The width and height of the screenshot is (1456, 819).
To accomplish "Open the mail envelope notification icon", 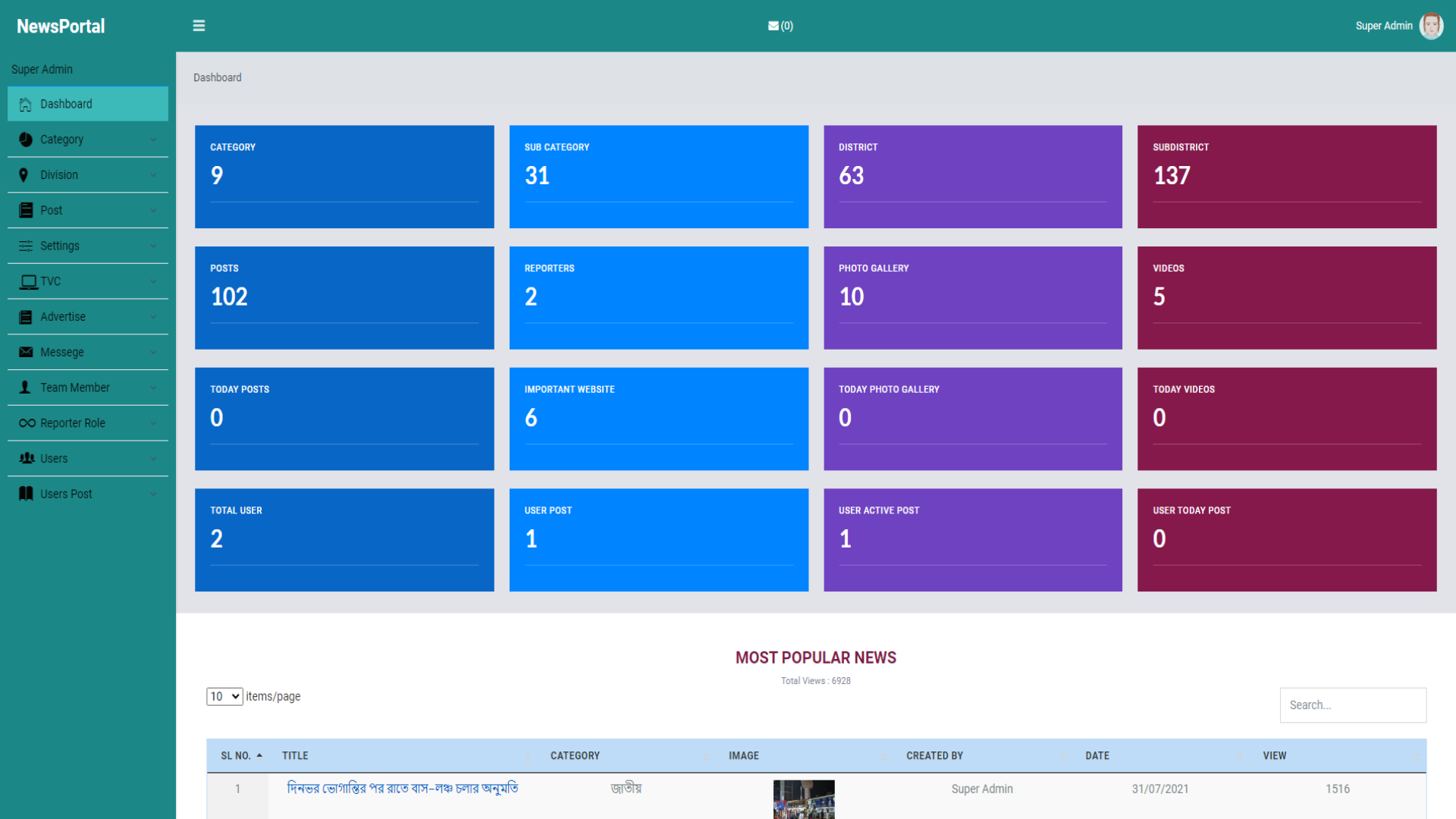I will point(773,26).
